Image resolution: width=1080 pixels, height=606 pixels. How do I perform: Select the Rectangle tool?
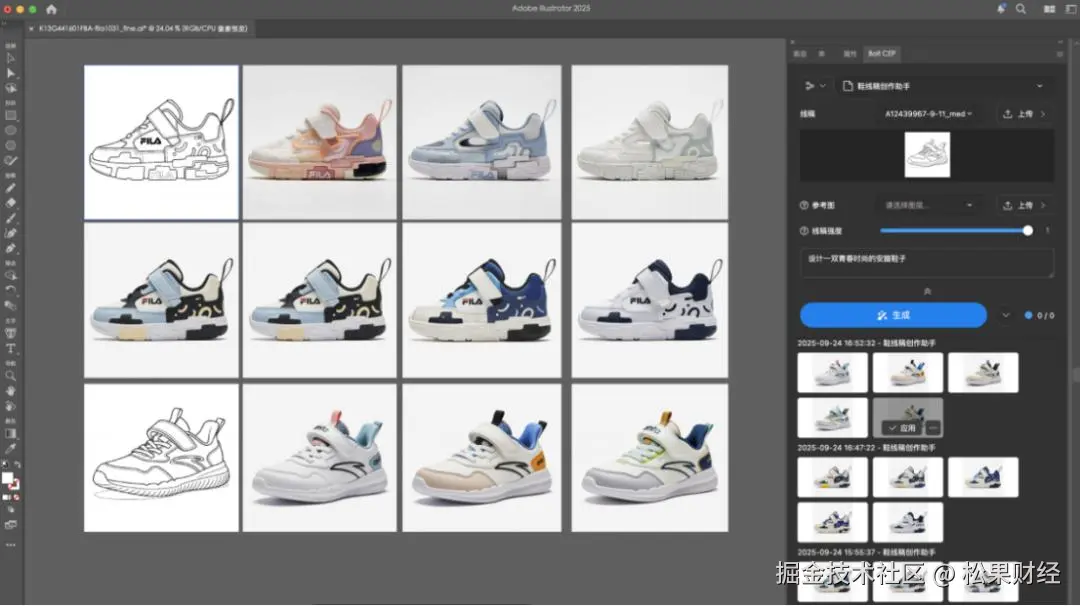[x=10, y=116]
